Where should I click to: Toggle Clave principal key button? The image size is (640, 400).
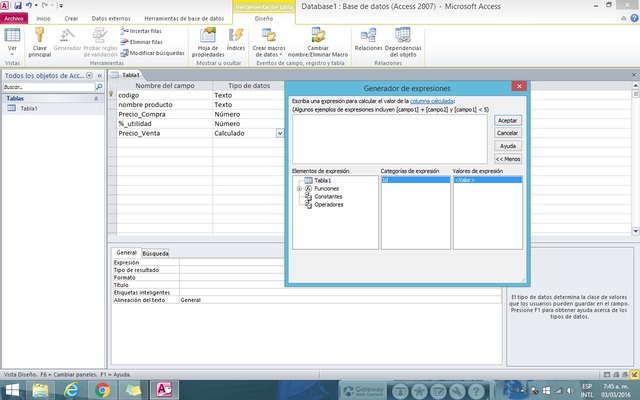40,42
